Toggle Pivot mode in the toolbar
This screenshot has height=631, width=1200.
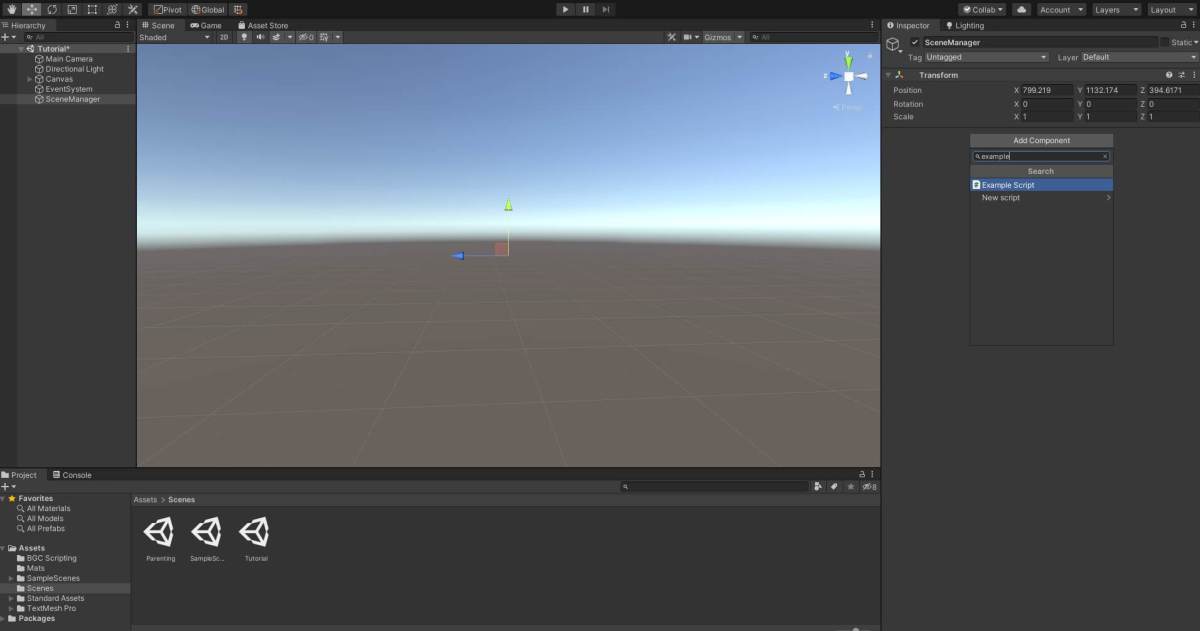coord(168,9)
